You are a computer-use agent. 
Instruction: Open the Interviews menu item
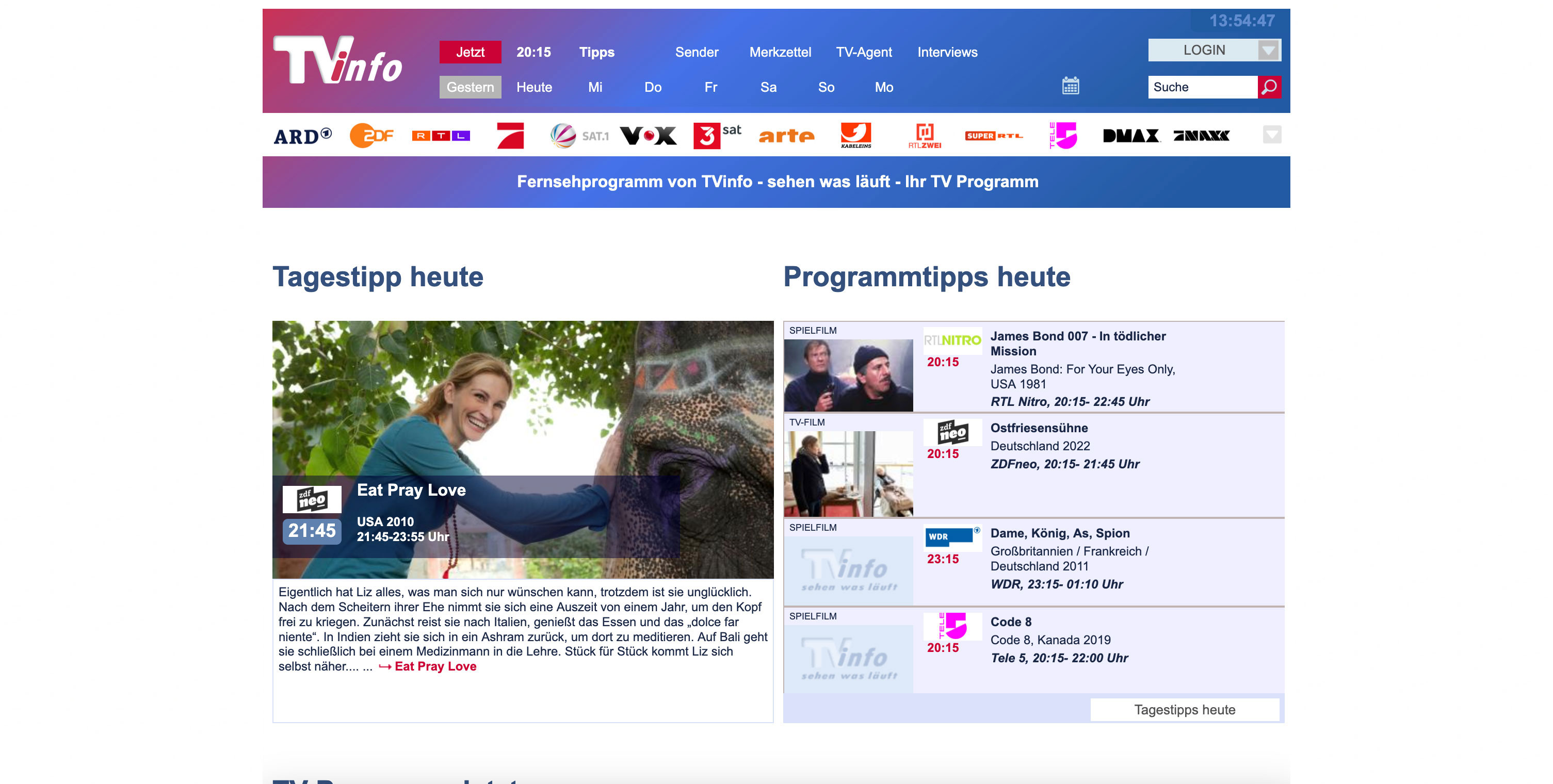(x=948, y=52)
